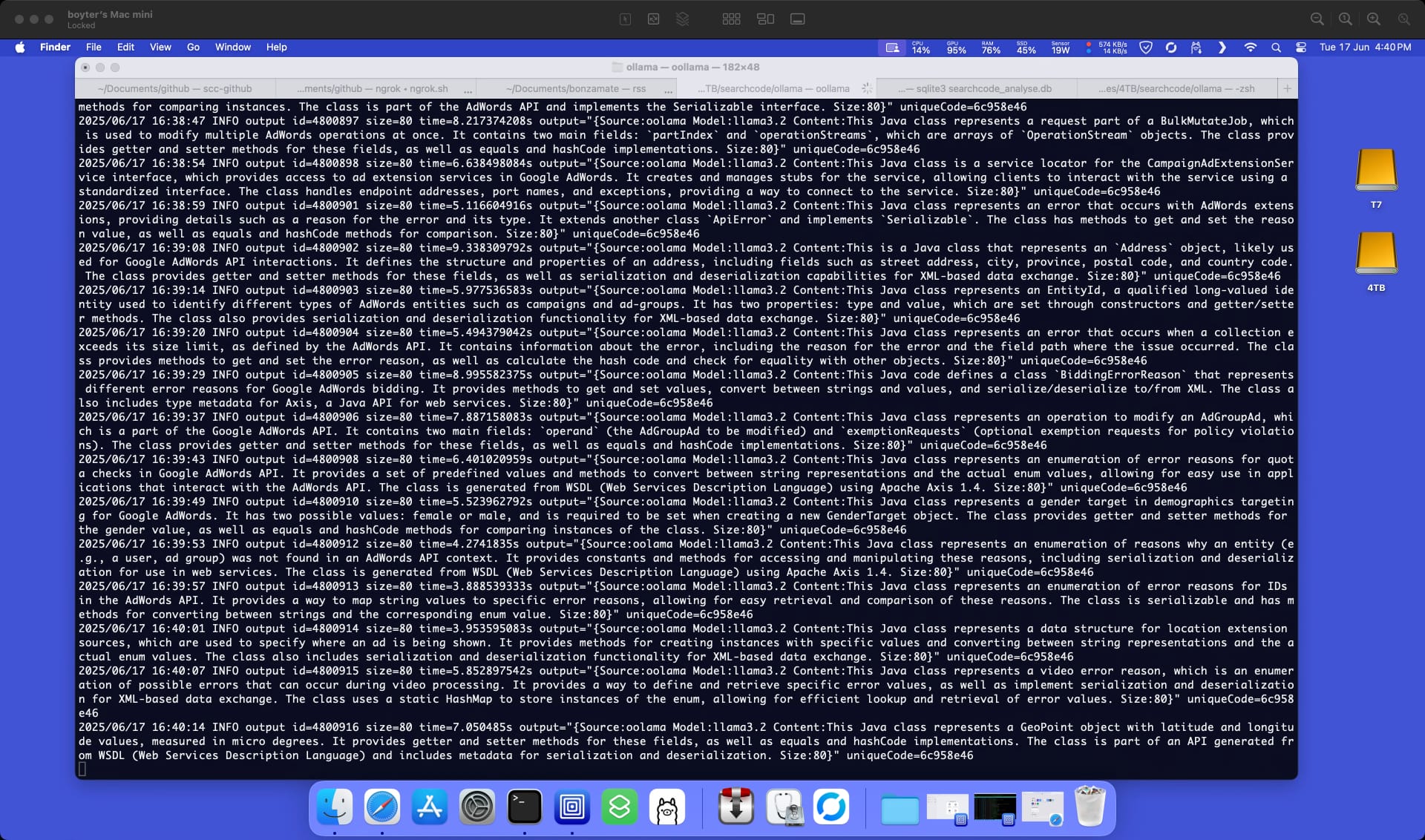Viewport: 1425px width, 840px height.
Task: Click the split windows icon in viewer toolbar
Action: tap(765, 19)
